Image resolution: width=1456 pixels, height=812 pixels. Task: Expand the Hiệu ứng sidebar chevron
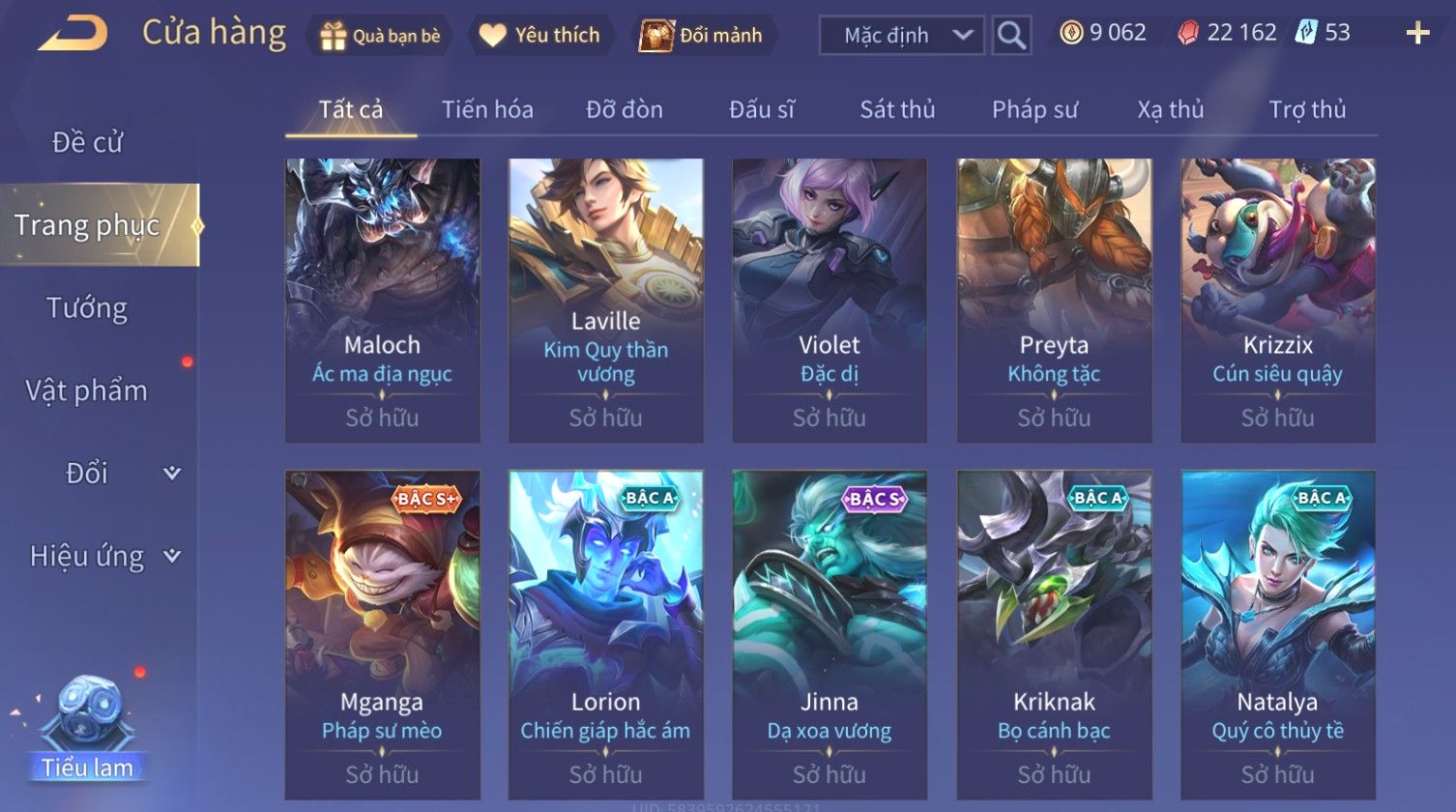tap(172, 556)
